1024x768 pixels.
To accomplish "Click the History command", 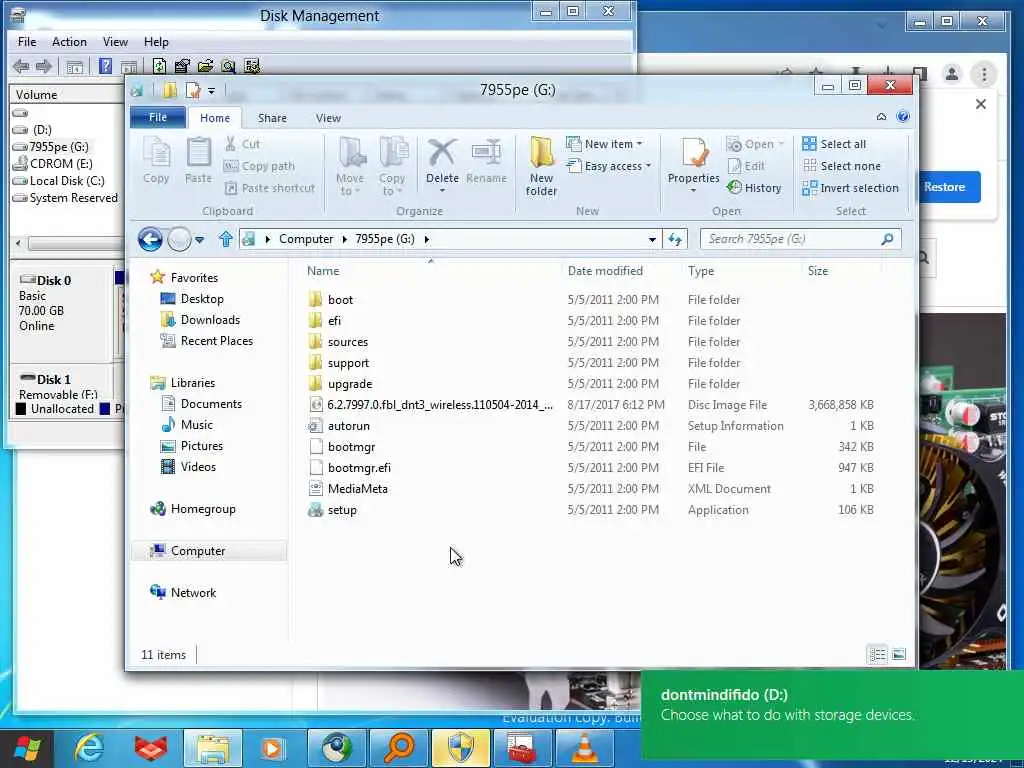I will point(754,188).
